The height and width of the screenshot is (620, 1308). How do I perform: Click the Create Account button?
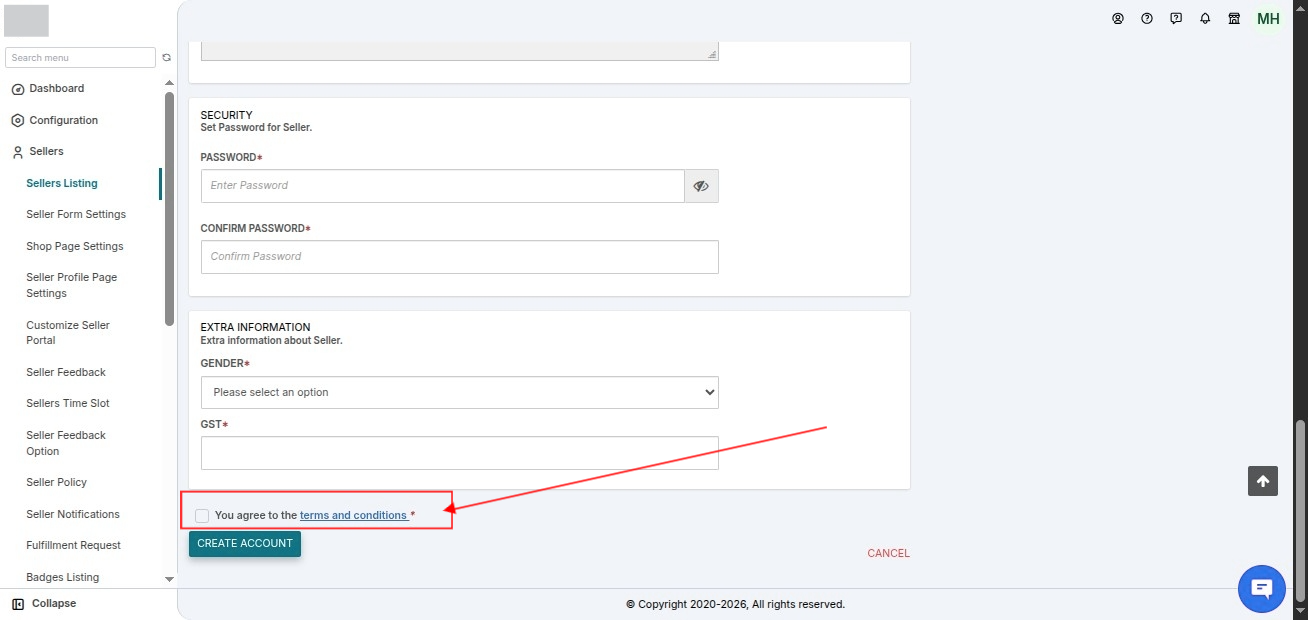pos(245,544)
